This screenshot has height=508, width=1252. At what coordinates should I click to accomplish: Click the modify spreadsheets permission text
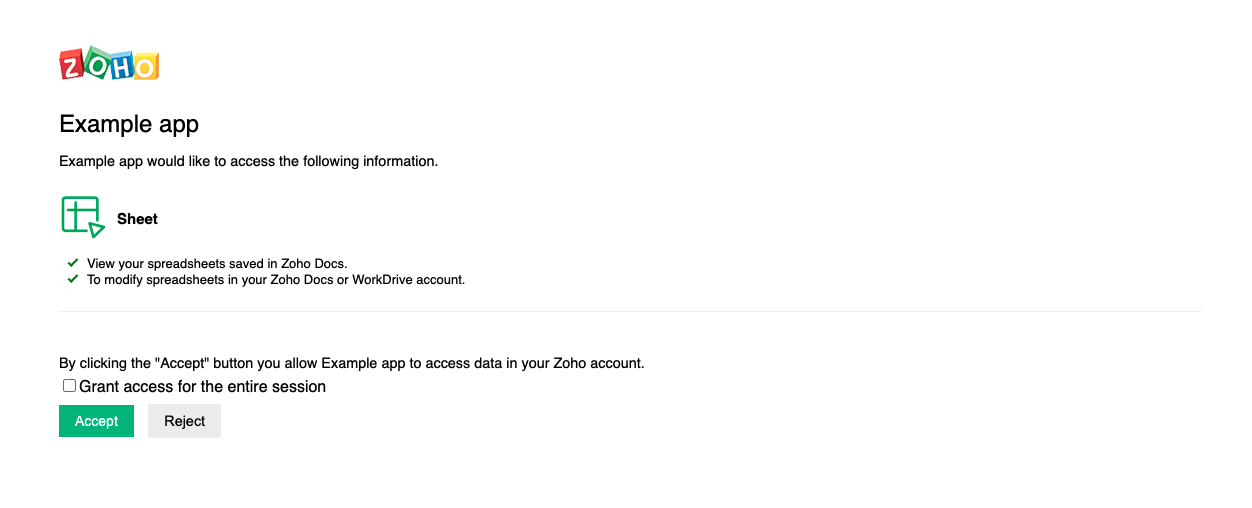276,280
